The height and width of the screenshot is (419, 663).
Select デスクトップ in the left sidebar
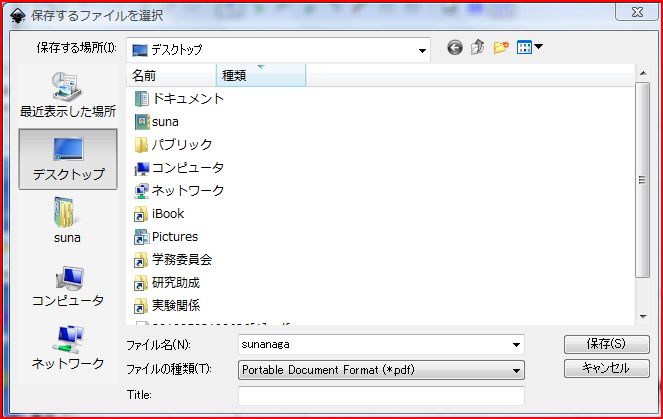68,159
